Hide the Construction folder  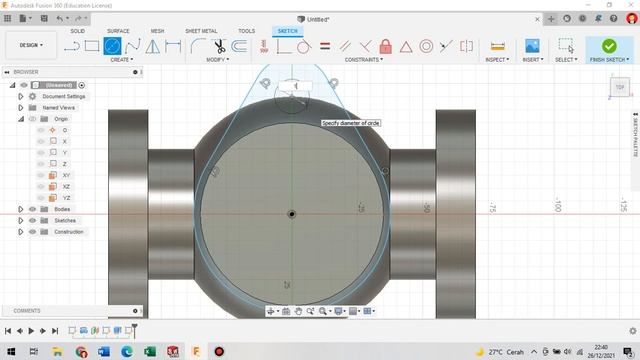[32, 232]
